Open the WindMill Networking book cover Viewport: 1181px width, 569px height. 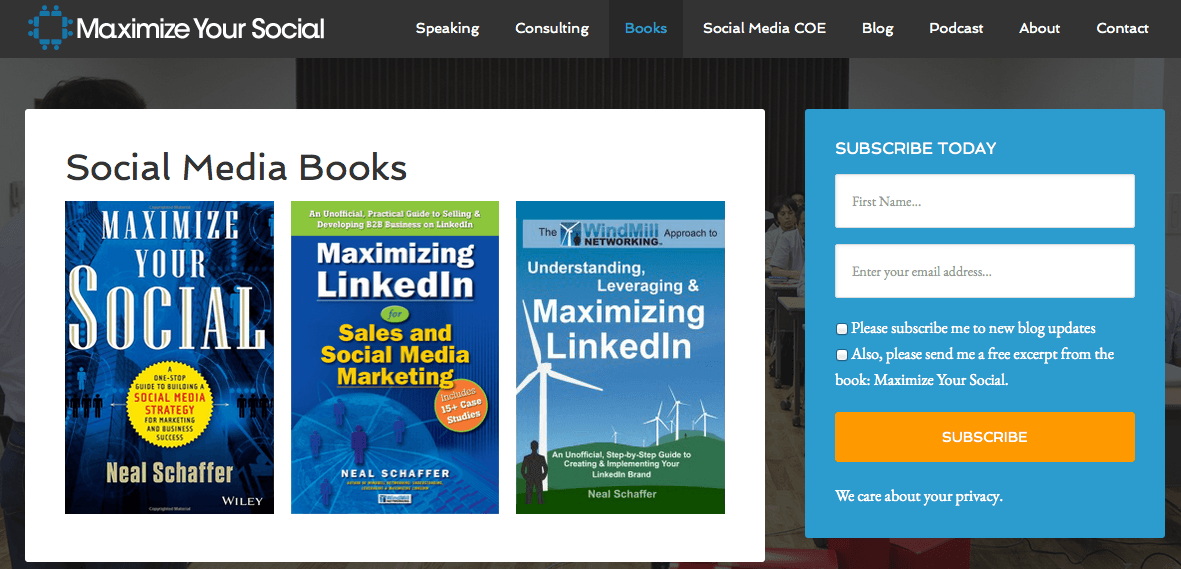click(x=621, y=357)
